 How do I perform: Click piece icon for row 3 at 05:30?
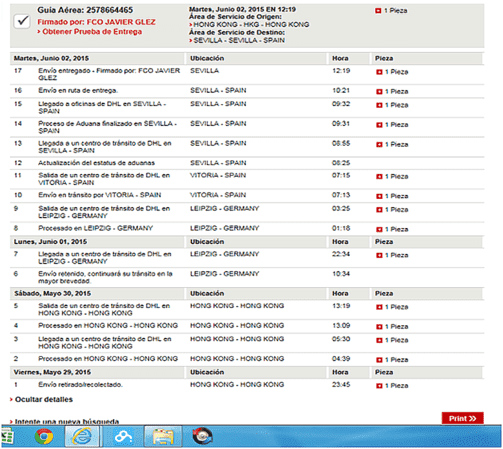[x=379, y=340]
